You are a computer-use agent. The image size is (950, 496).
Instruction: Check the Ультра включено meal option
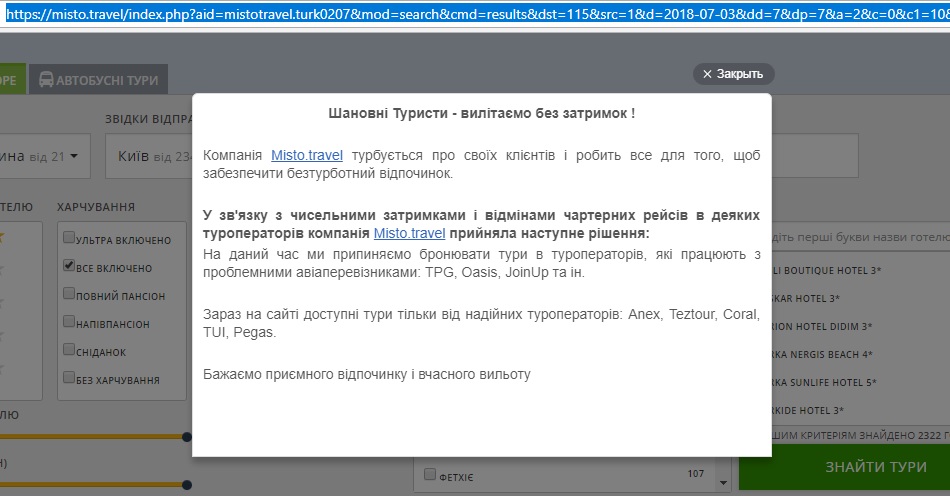68,239
